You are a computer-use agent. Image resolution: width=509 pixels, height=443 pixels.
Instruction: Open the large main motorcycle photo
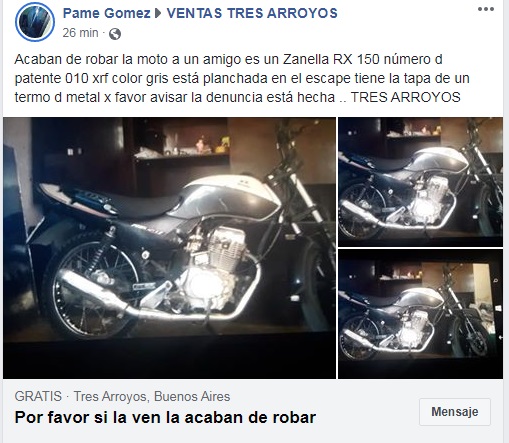click(169, 248)
